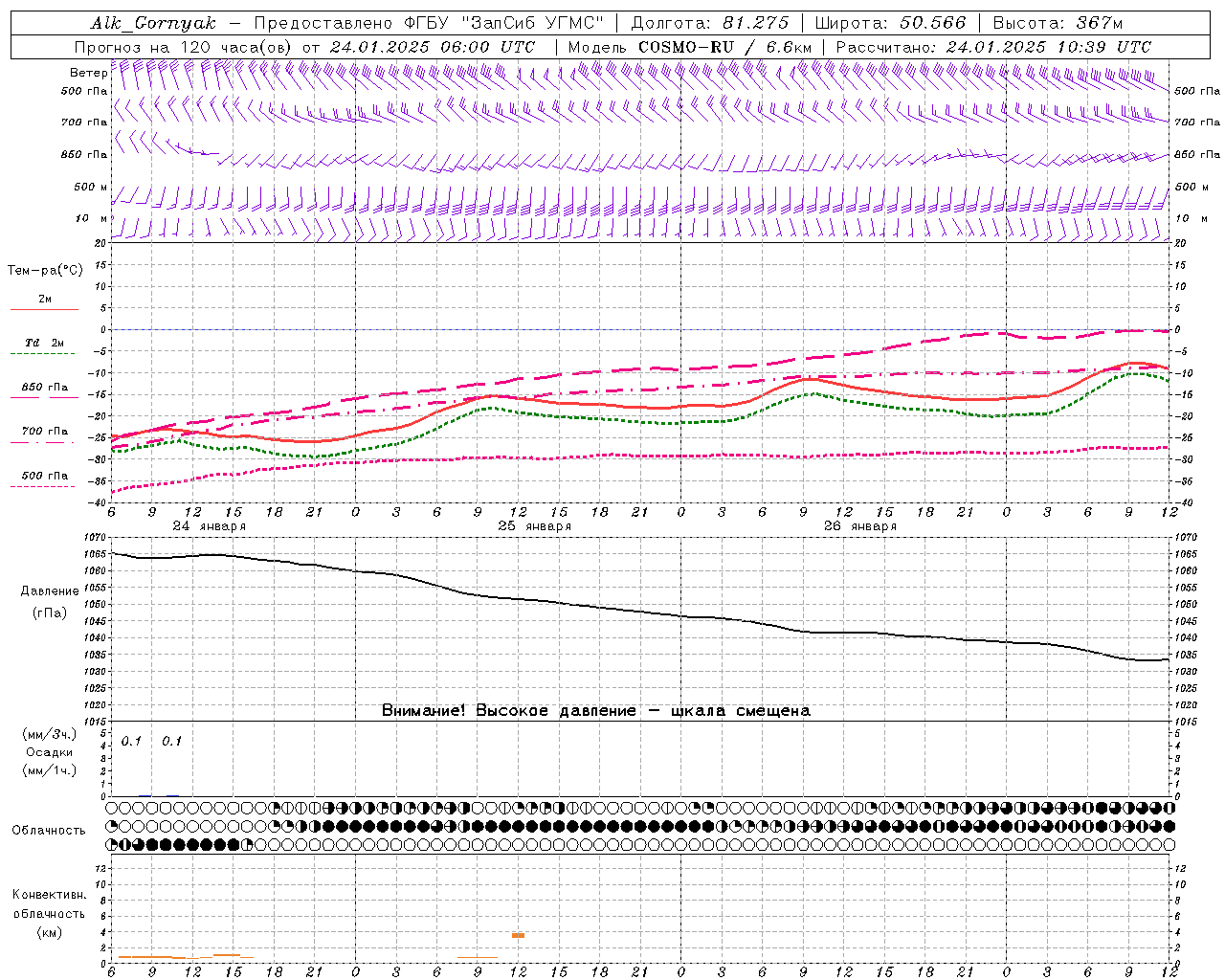The height and width of the screenshot is (980, 1225).
Task: Click the Облачность cloud cover label
Action: (49, 831)
